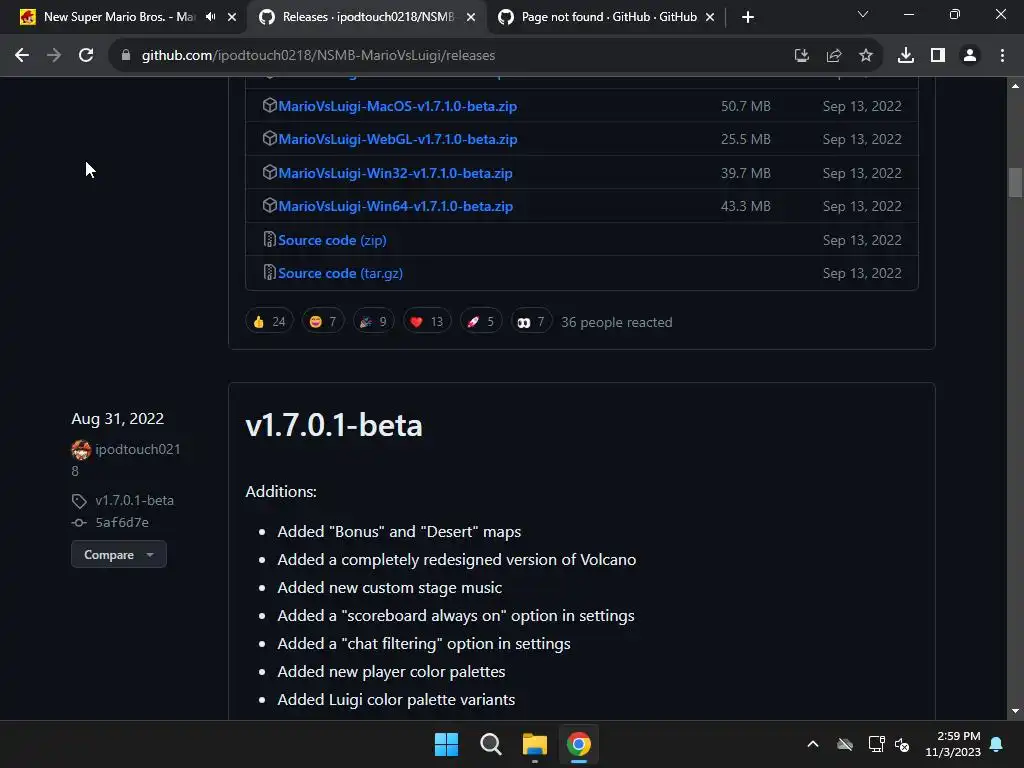Click package icon beside MacOS zip
The height and width of the screenshot is (768, 1024).
(x=269, y=105)
